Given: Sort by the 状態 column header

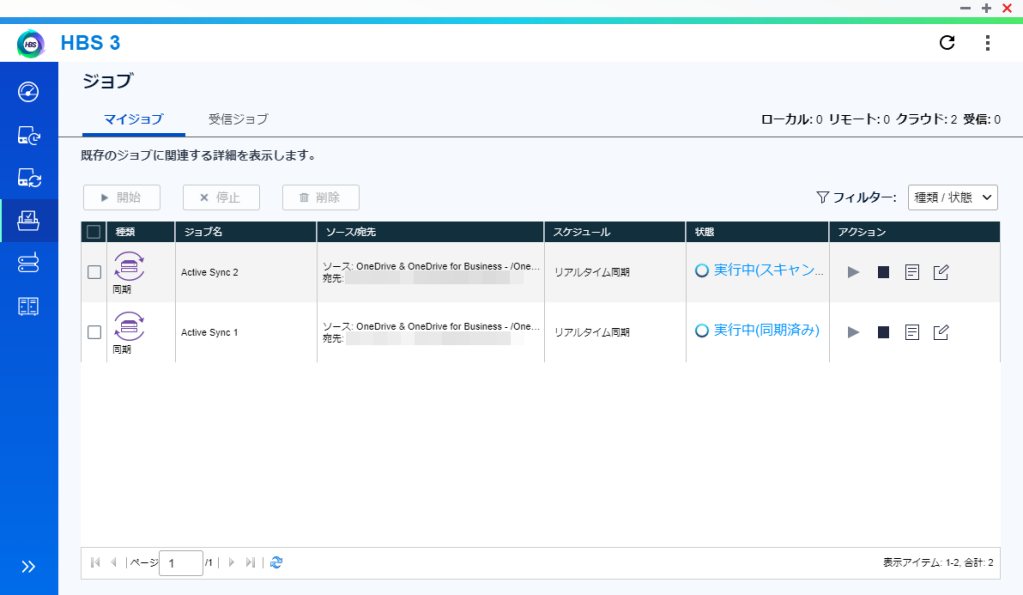Looking at the screenshot, I should 757,232.
